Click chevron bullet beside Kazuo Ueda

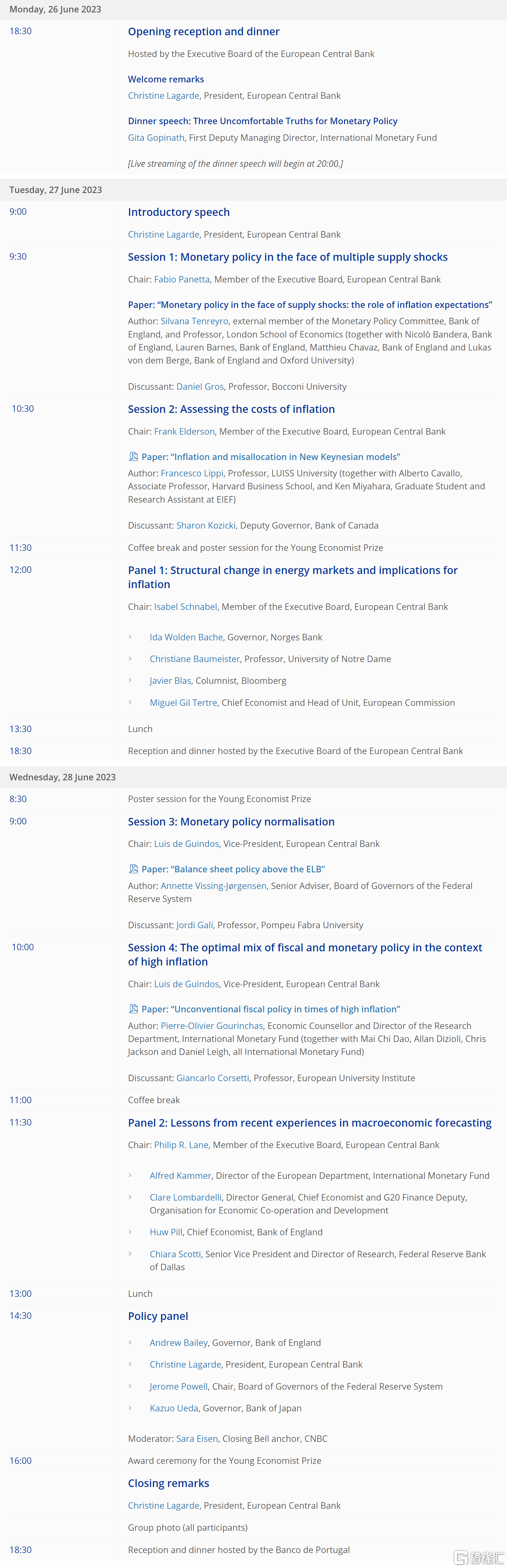[x=130, y=1408]
